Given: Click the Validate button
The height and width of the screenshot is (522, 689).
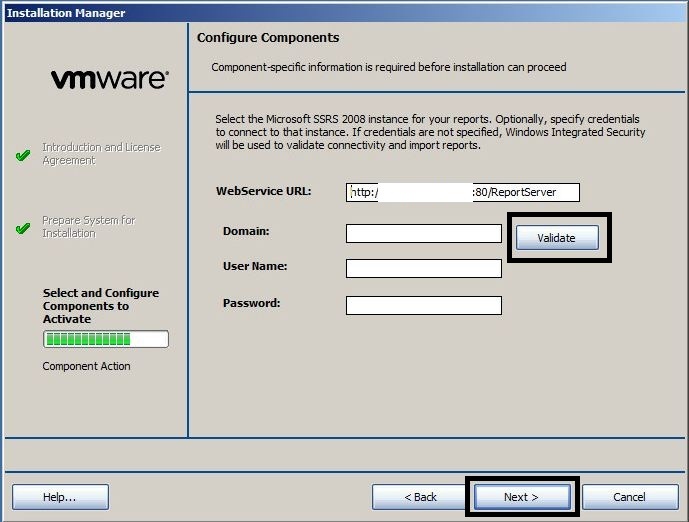Looking at the screenshot, I should coord(557,238).
